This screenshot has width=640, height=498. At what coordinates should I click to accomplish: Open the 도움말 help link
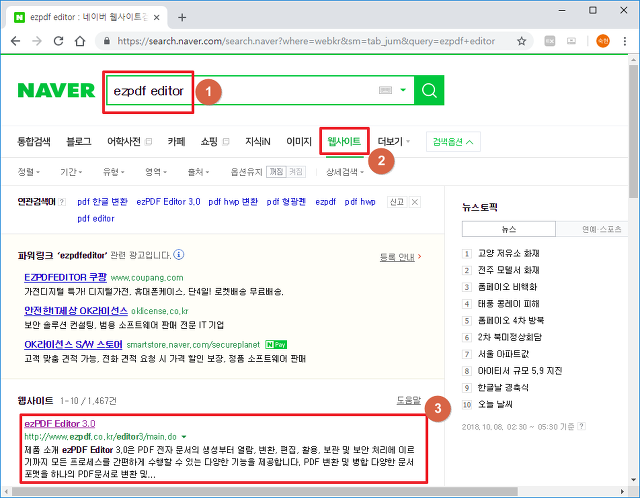coord(409,400)
